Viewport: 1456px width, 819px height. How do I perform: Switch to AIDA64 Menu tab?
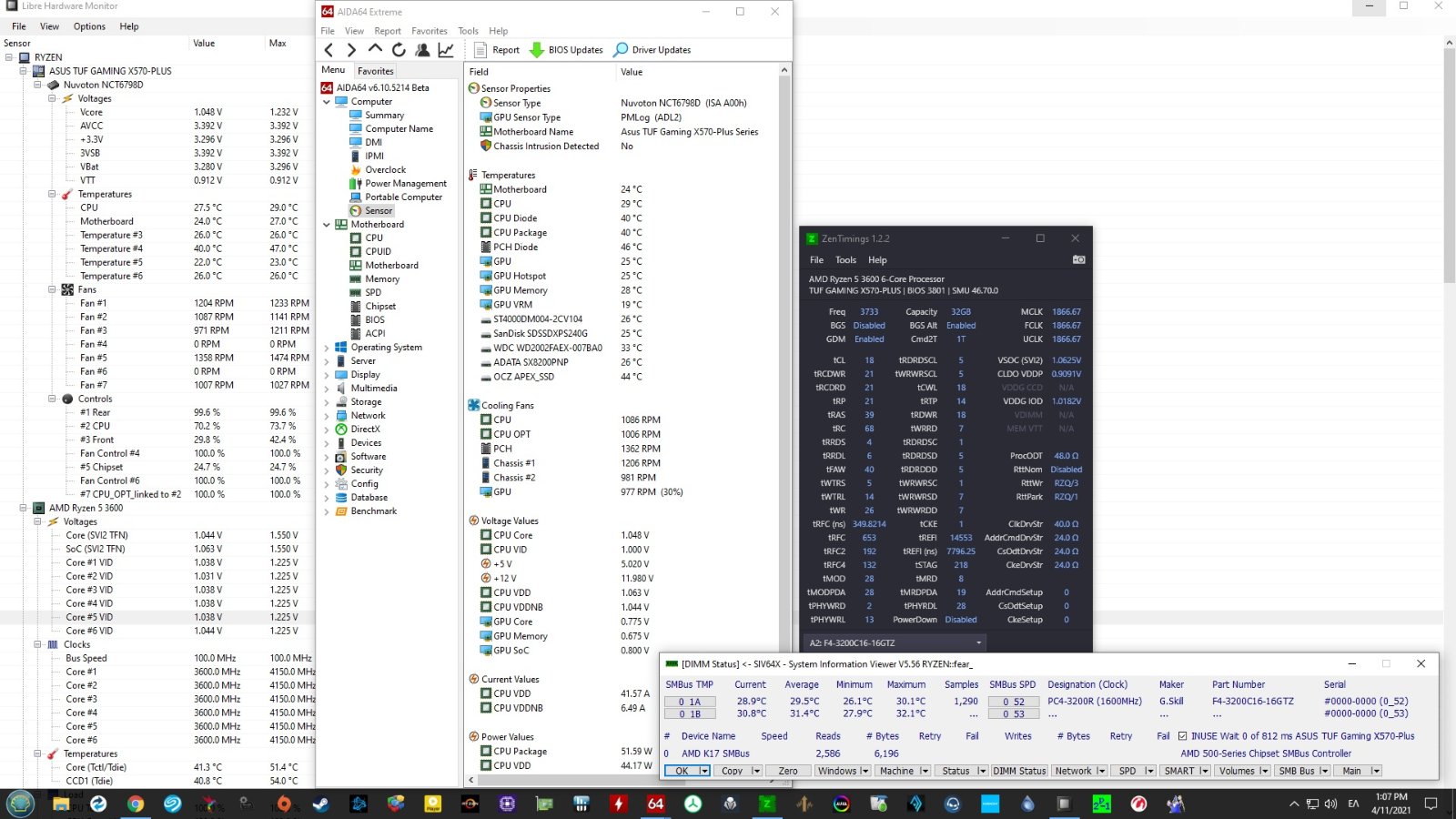(x=333, y=70)
